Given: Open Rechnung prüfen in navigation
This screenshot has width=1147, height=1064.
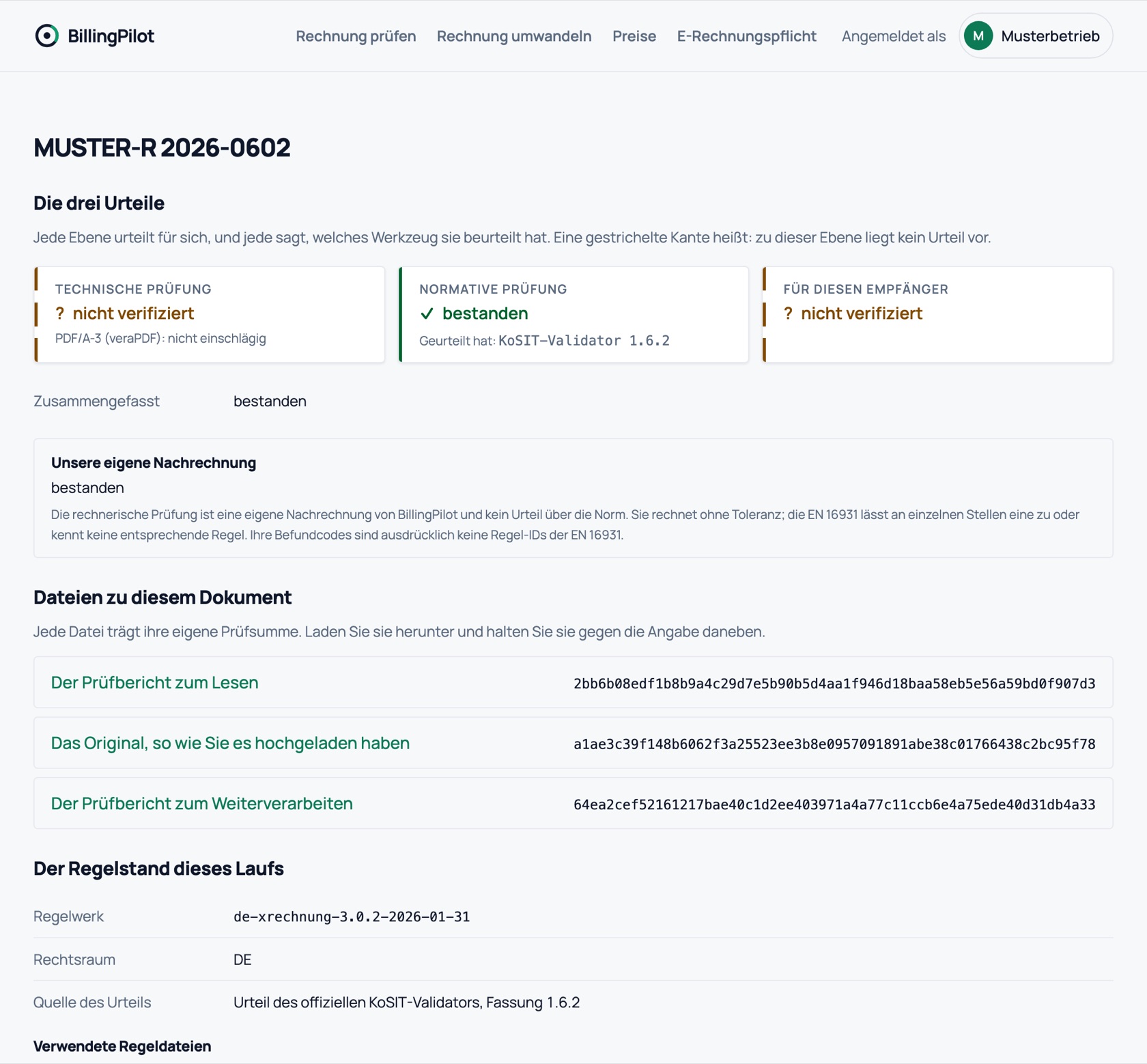Looking at the screenshot, I should 356,36.
